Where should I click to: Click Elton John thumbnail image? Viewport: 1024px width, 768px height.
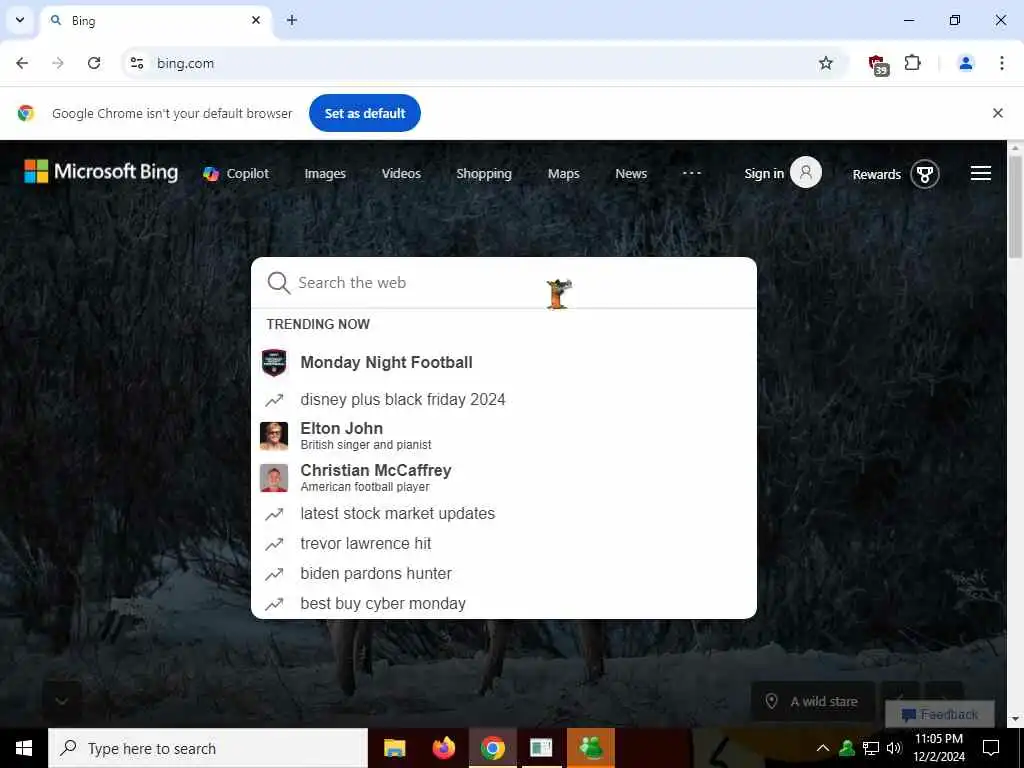pyautogui.click(x=274, y=436)
